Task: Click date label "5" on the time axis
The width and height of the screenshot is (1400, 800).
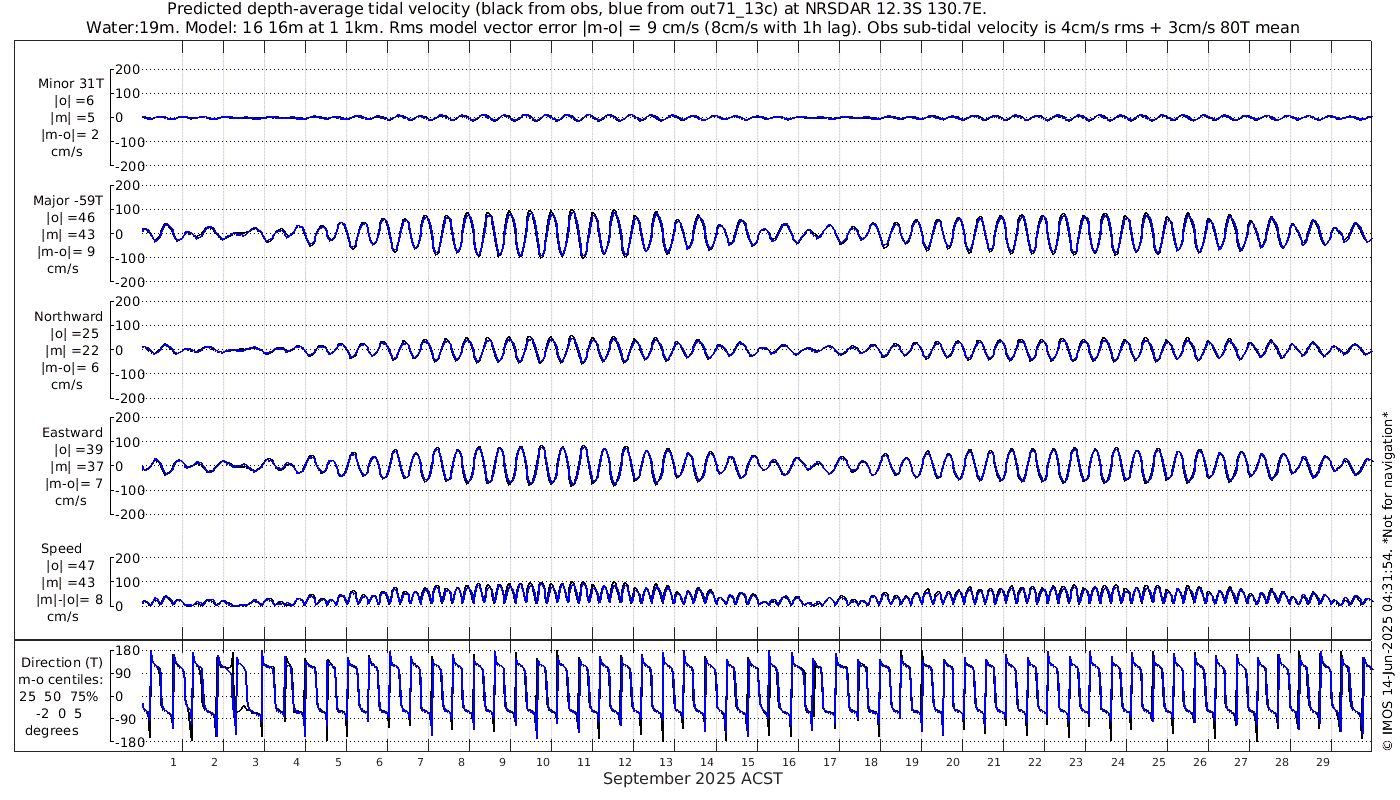Action: 338,762
